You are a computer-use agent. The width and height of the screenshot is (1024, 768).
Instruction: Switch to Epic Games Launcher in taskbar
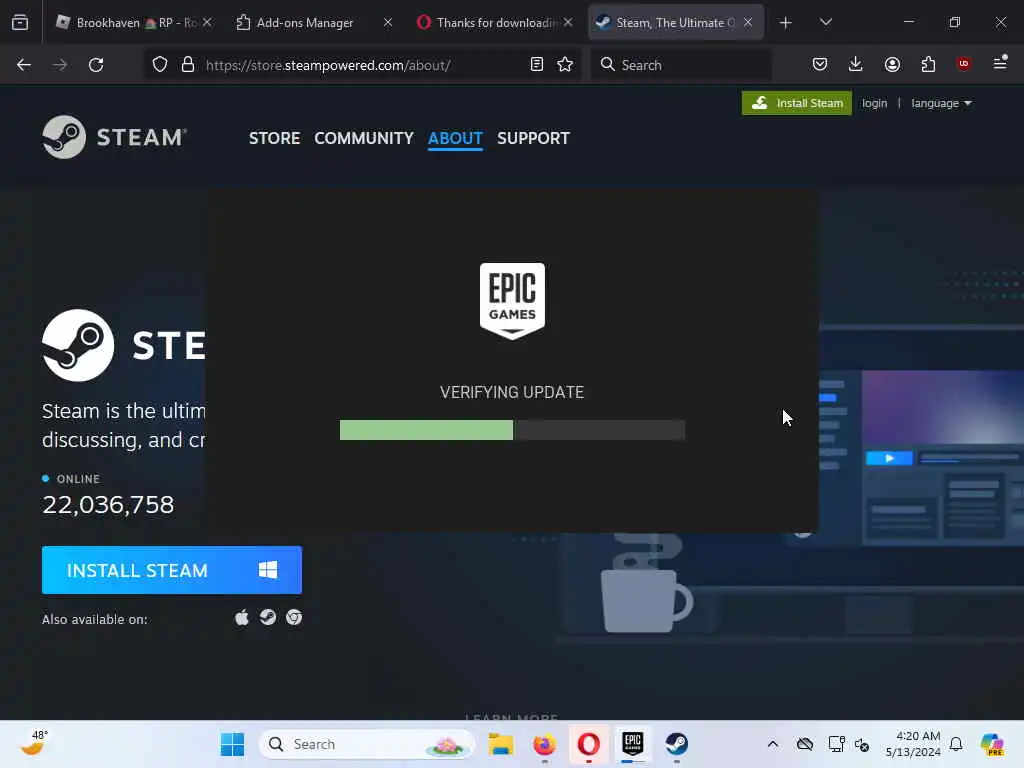(632, 743)
